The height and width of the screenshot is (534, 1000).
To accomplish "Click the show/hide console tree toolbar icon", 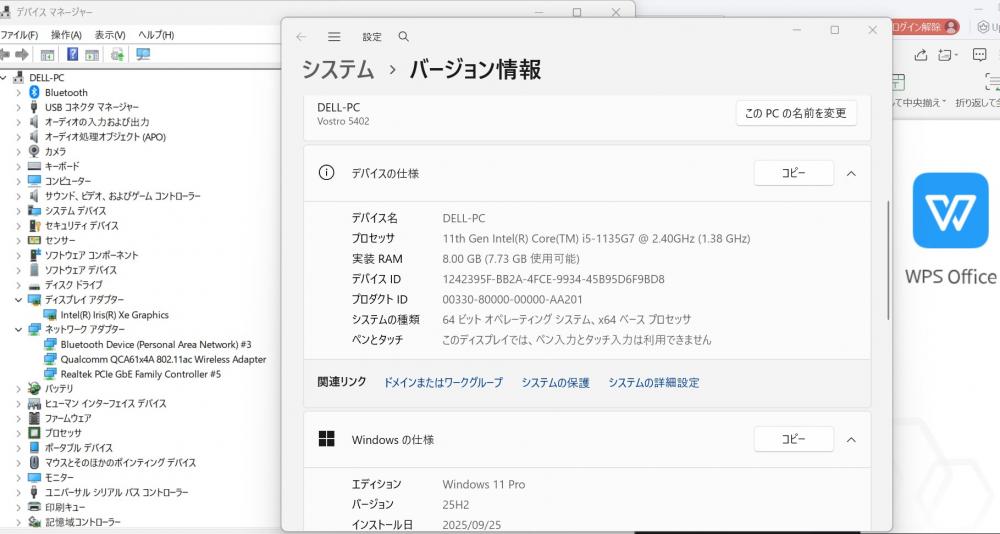I will click(x=47, y=55).
